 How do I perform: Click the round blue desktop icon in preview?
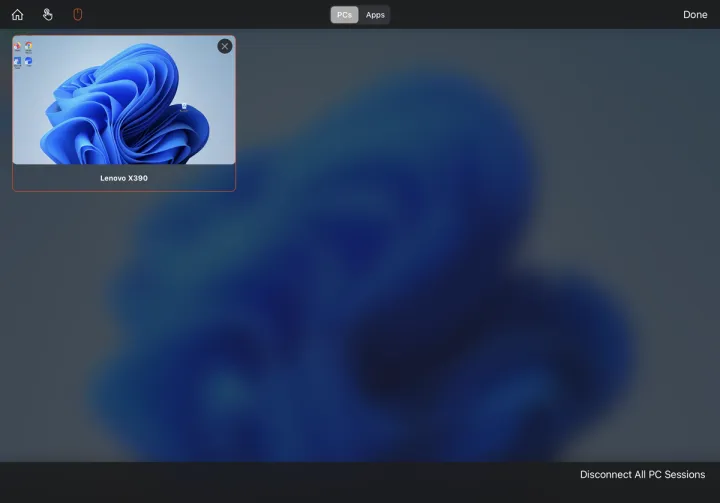[x=28, y=61]
